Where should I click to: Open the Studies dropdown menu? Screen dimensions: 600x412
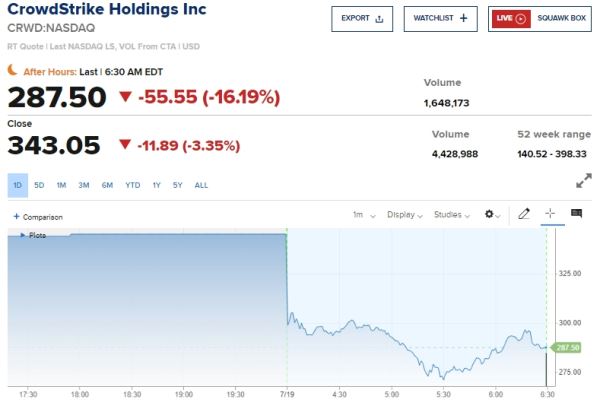[452, 215]
